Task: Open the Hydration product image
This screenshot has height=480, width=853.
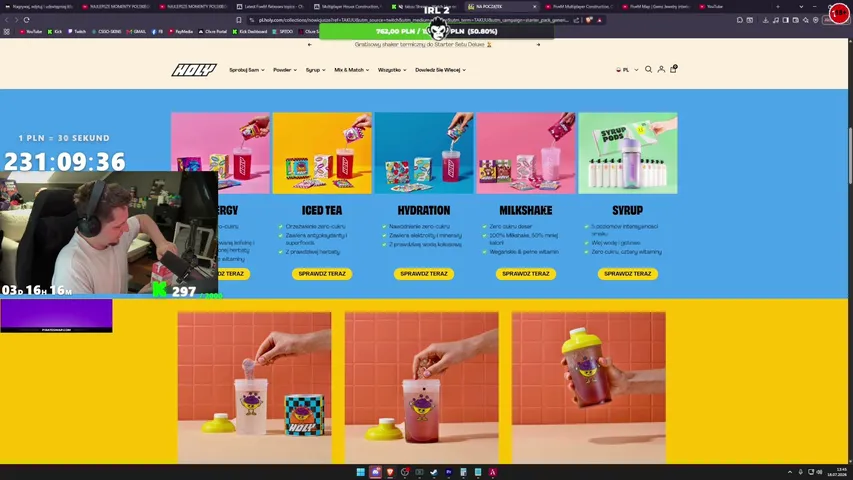Action: 424,153
